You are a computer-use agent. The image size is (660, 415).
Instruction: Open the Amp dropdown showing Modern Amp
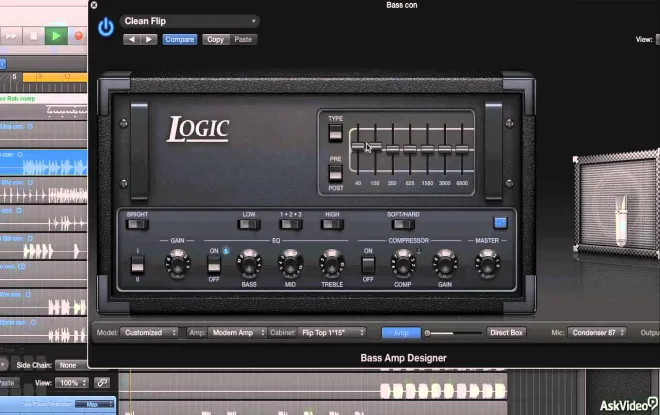pyautogui.click(x=237, y=333)
